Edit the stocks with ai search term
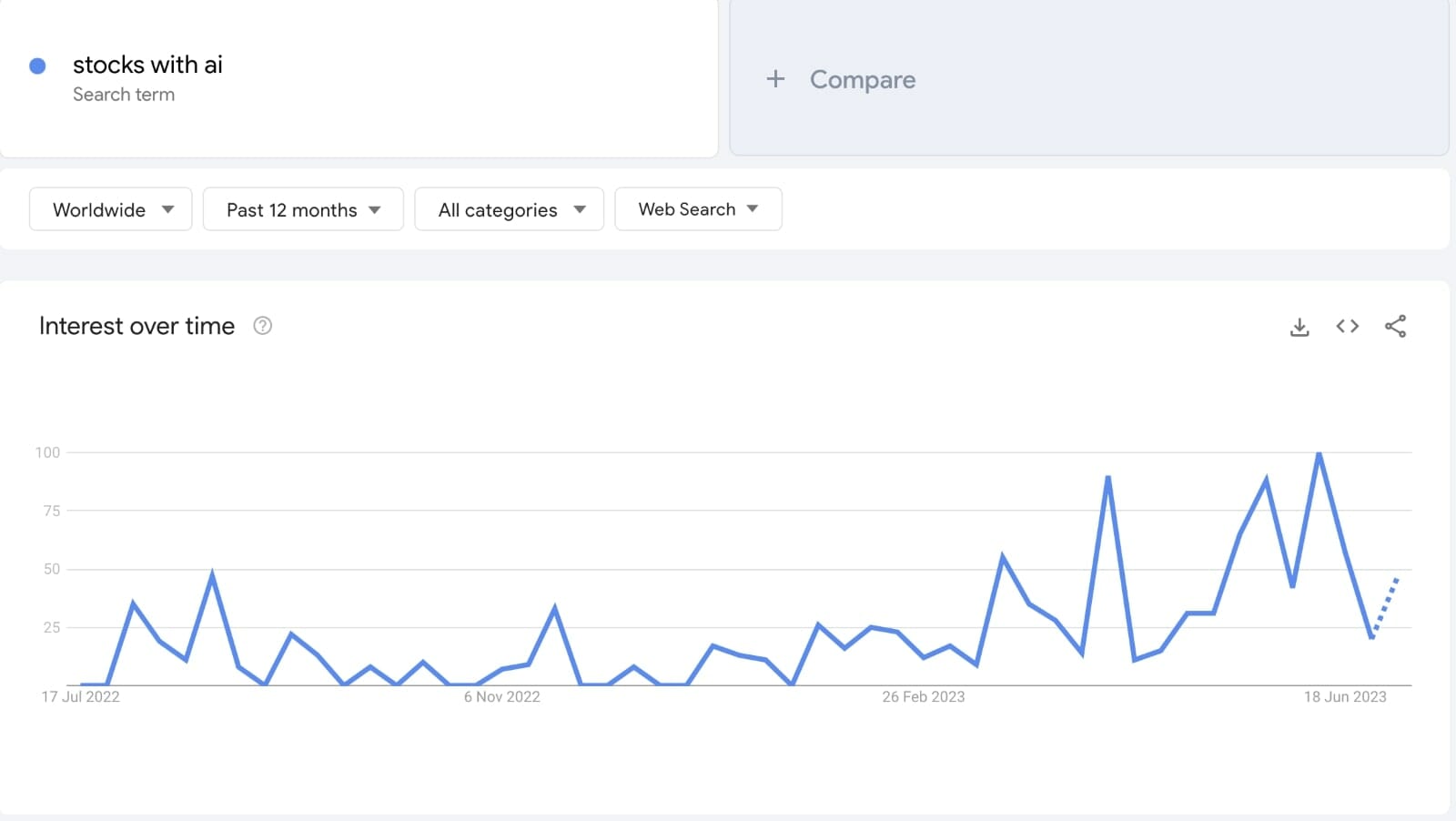 pos(147,65)
